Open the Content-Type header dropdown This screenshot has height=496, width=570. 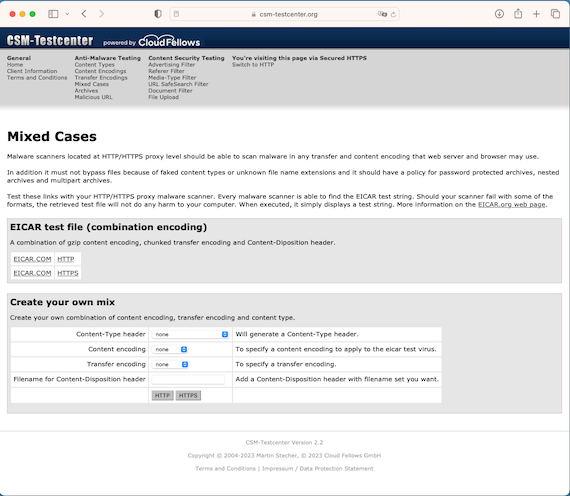[190, 335]
